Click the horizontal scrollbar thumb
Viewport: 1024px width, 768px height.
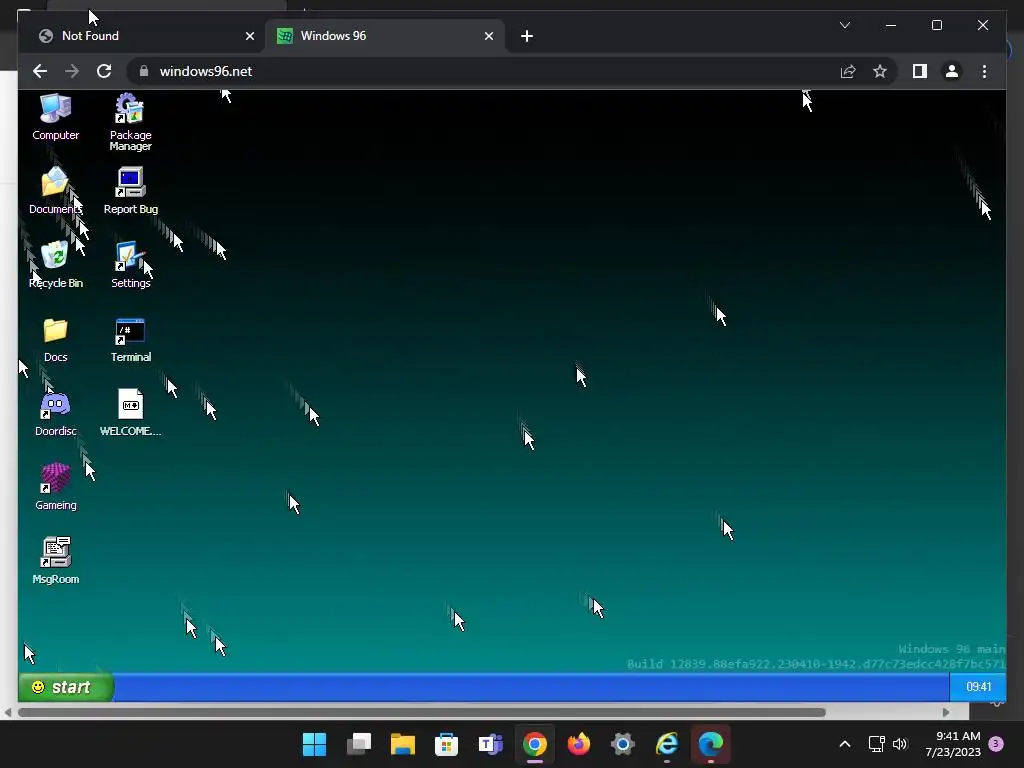tap(422, 712)
